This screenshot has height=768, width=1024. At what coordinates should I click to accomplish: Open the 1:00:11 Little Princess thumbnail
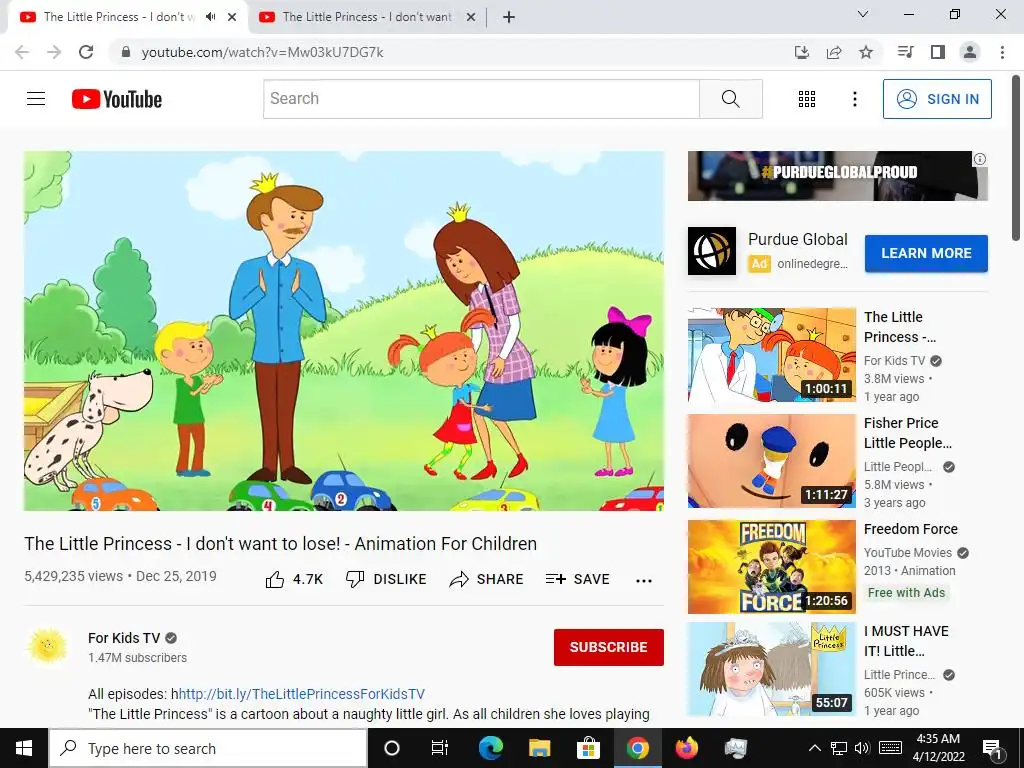[x=771, y=355]
